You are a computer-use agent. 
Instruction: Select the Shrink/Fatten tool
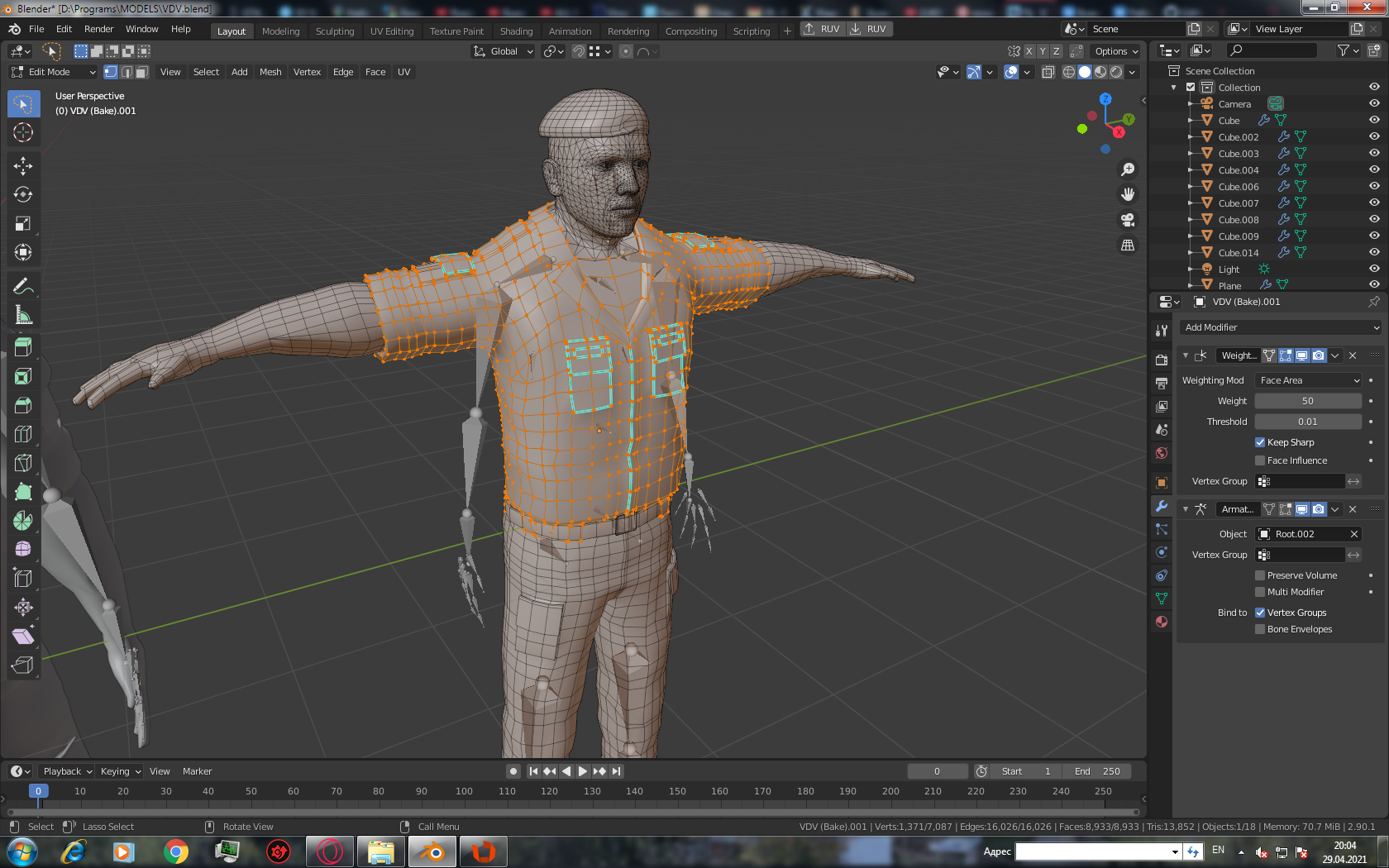coord(23,608)
